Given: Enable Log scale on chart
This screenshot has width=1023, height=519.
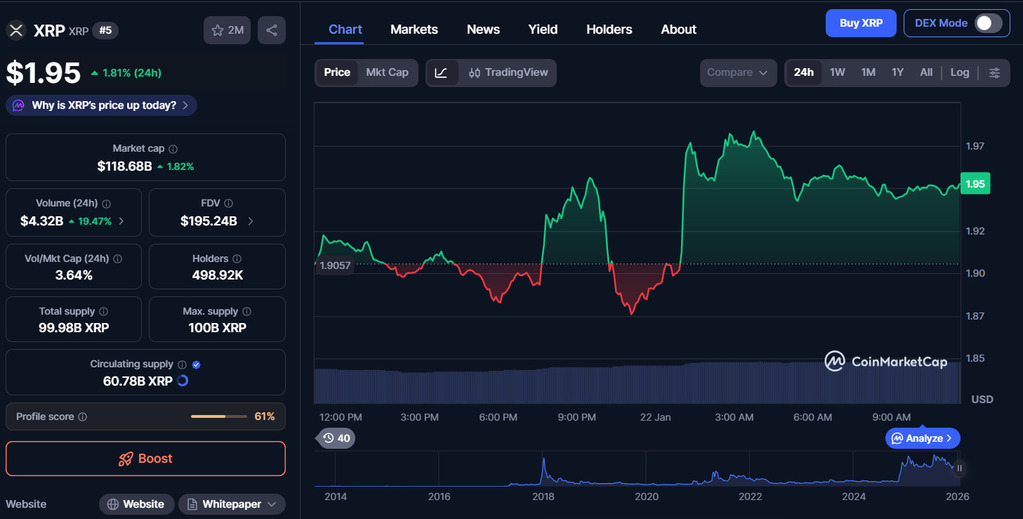Looking at the screenshot, I should click(x=959, y=73).
